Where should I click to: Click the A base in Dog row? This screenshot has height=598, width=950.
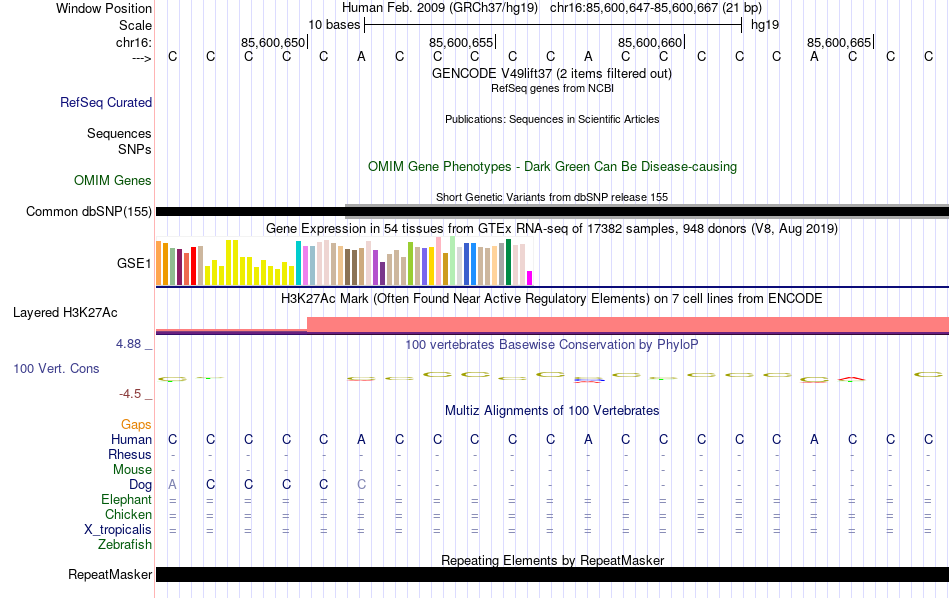pos(173,485)
